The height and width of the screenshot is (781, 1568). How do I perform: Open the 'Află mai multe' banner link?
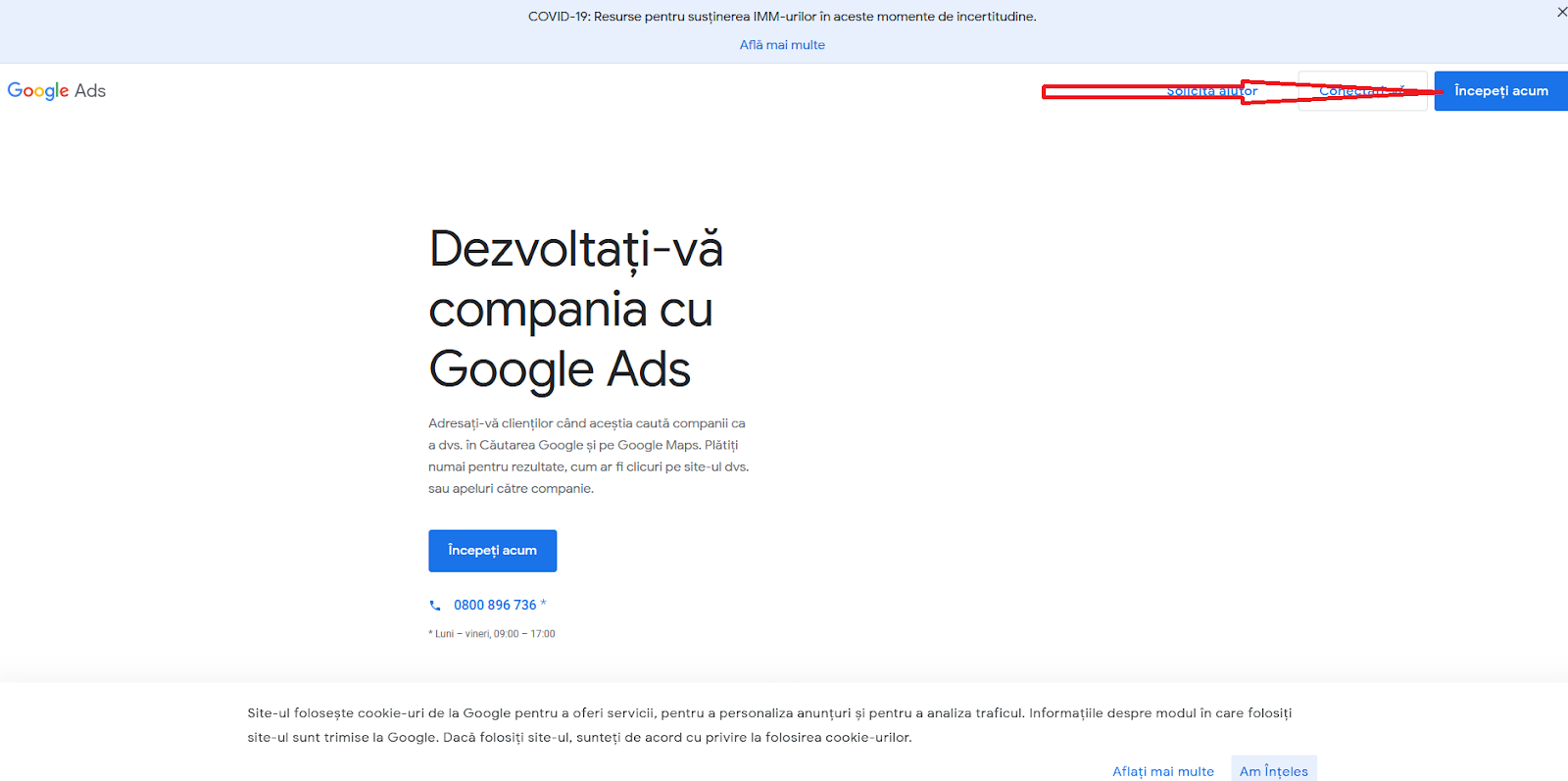782,45
